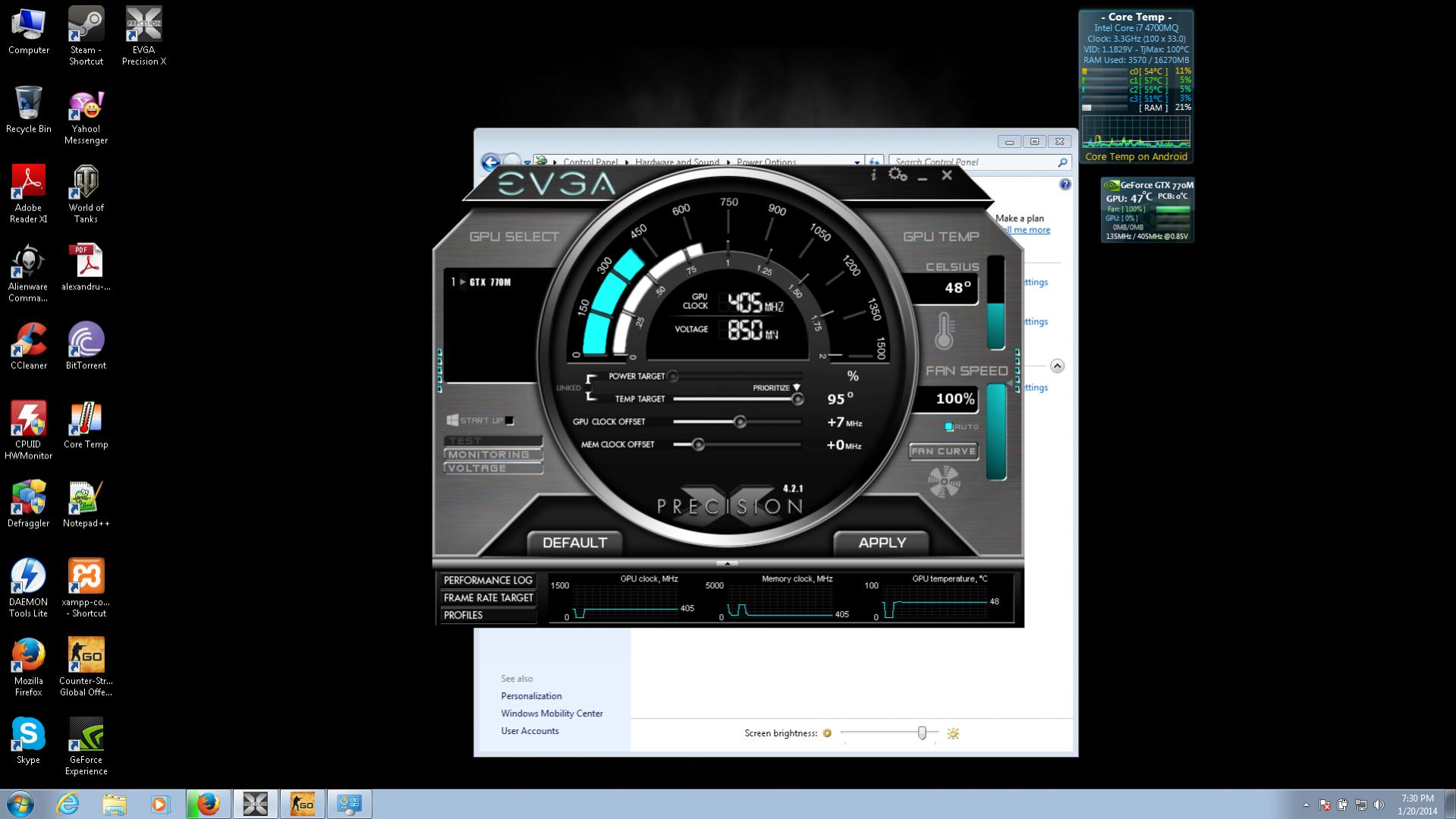This screenshot has height=819, width=1456.
Task: Launch Steam shortcut on desktop
Action: coord(86,36)
